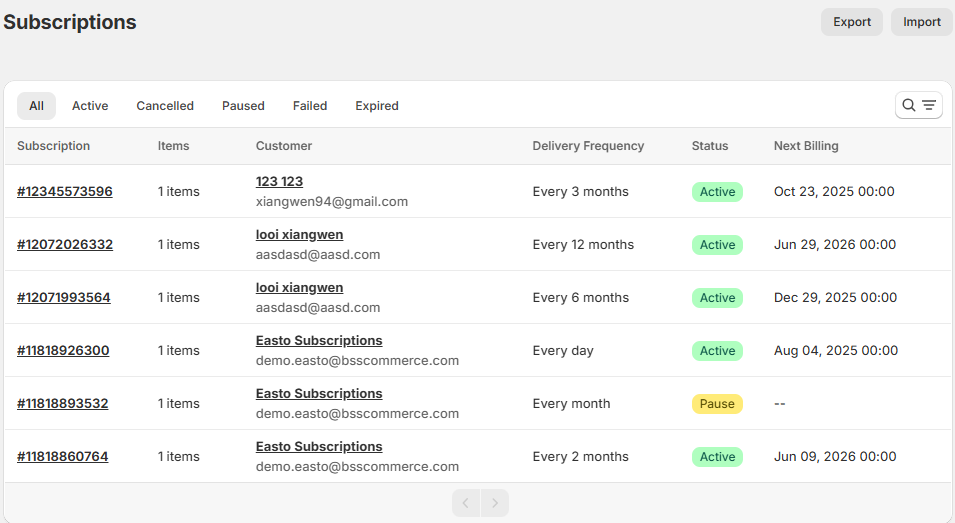Open customer 123 123 profile link
This screenshot has height=523, width=955.
tap(279, 182)
